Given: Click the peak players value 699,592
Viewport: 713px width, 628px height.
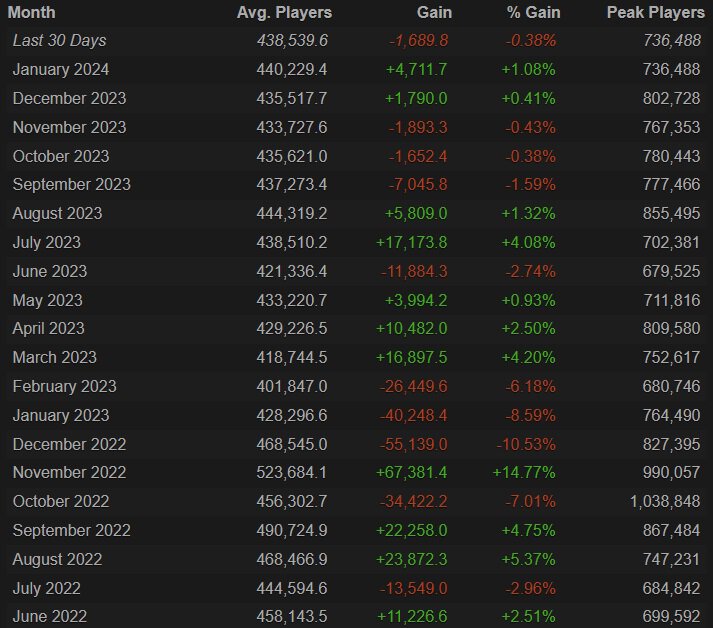Looking at the screenshot, I should coord(671,617).
